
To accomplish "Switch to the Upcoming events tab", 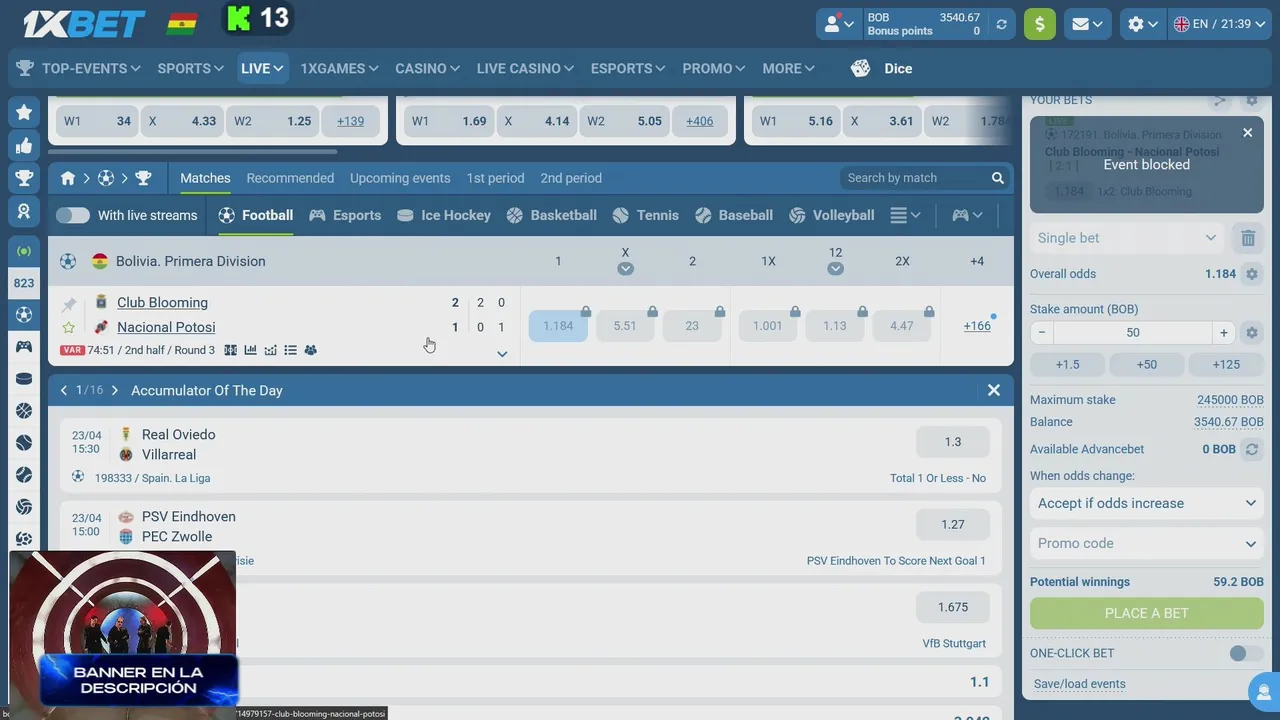I will click(x=400, y=178).
